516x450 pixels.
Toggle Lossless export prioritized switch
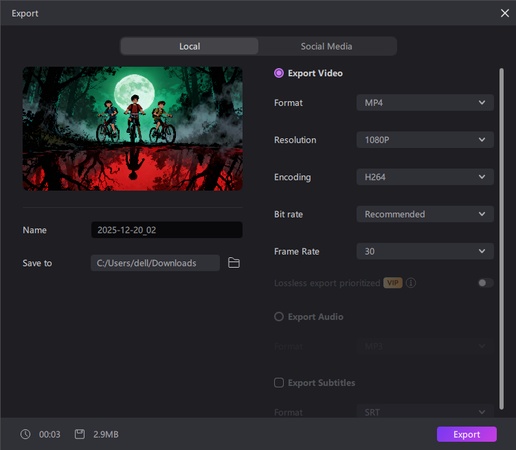click(x=485, y=283)
